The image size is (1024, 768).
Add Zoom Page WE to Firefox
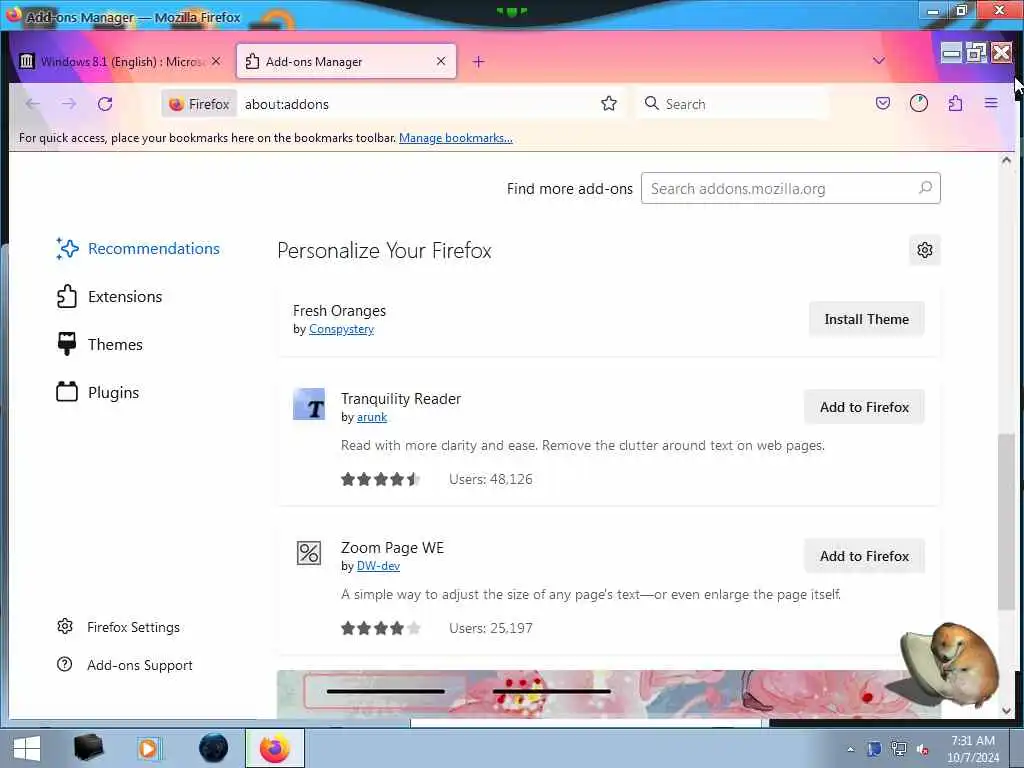pyautogui.click(x=865, y=556)
